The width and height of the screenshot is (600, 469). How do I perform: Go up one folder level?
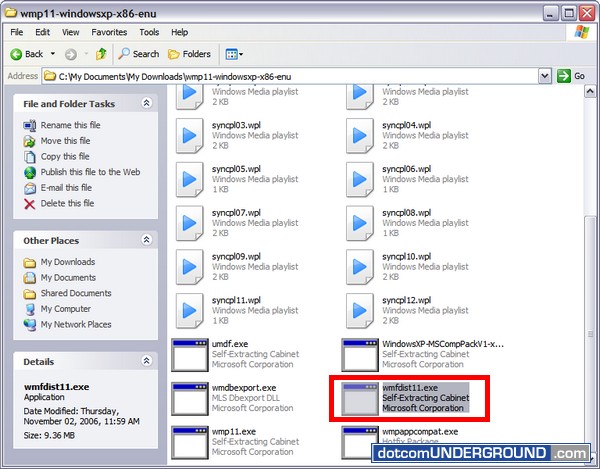point(101,54)
